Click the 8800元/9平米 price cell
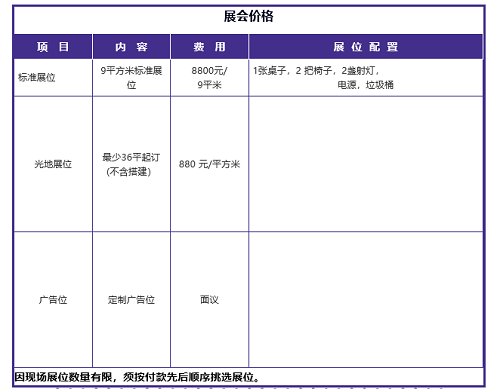Screen dimensions: 500x389 209,78
